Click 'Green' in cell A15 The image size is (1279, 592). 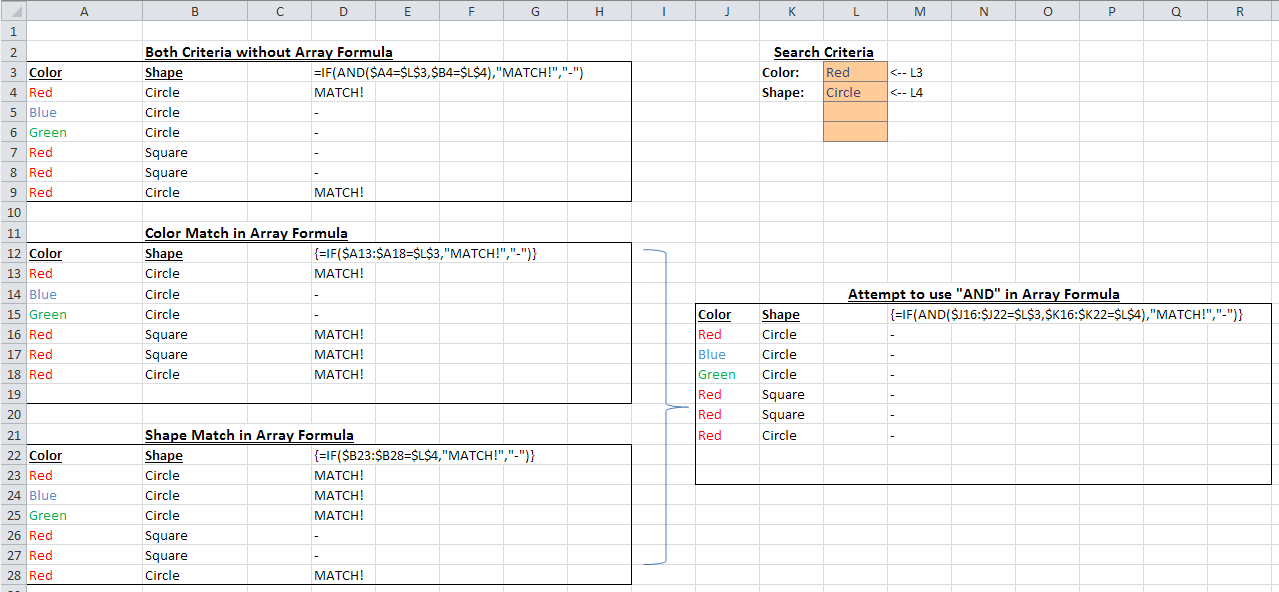click(x=48, y=314)
